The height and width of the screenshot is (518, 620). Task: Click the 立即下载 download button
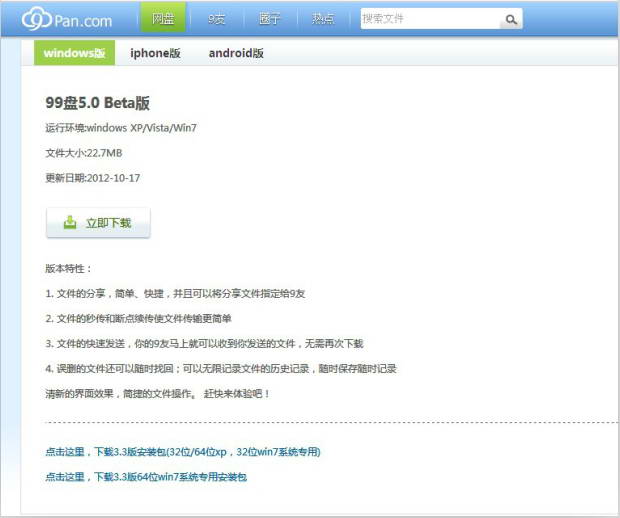(x=98, y=223)
